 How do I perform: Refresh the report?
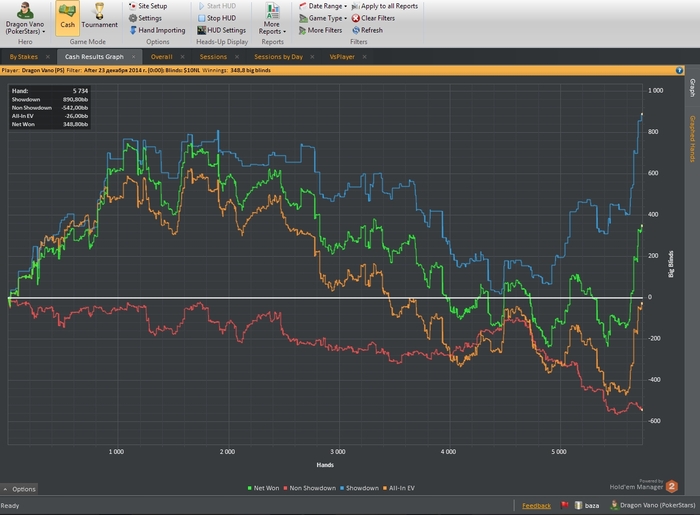point(367,30)
